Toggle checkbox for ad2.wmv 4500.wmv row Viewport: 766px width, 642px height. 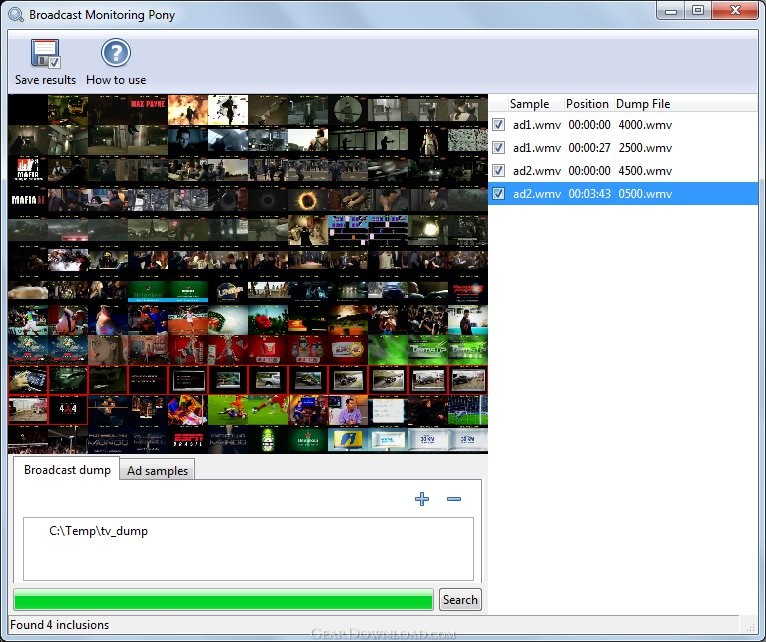(498, 171)
